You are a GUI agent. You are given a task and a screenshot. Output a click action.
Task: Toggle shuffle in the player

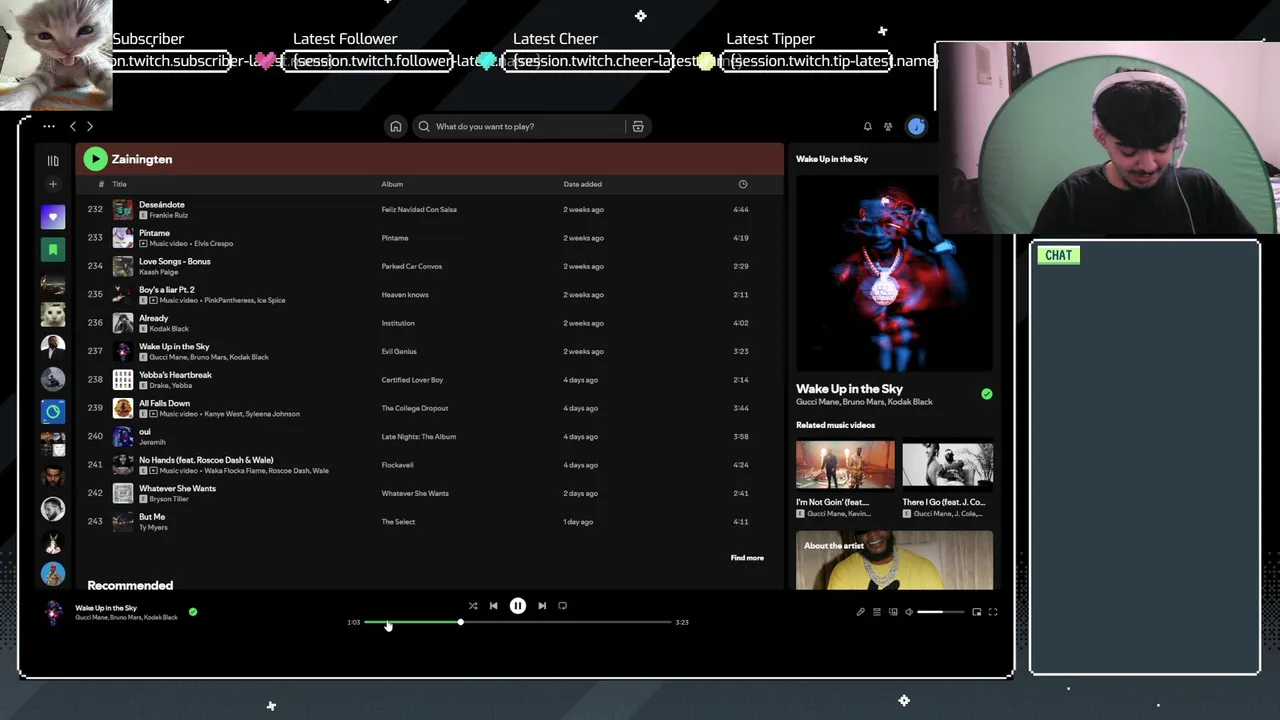(x=473, y=605)
